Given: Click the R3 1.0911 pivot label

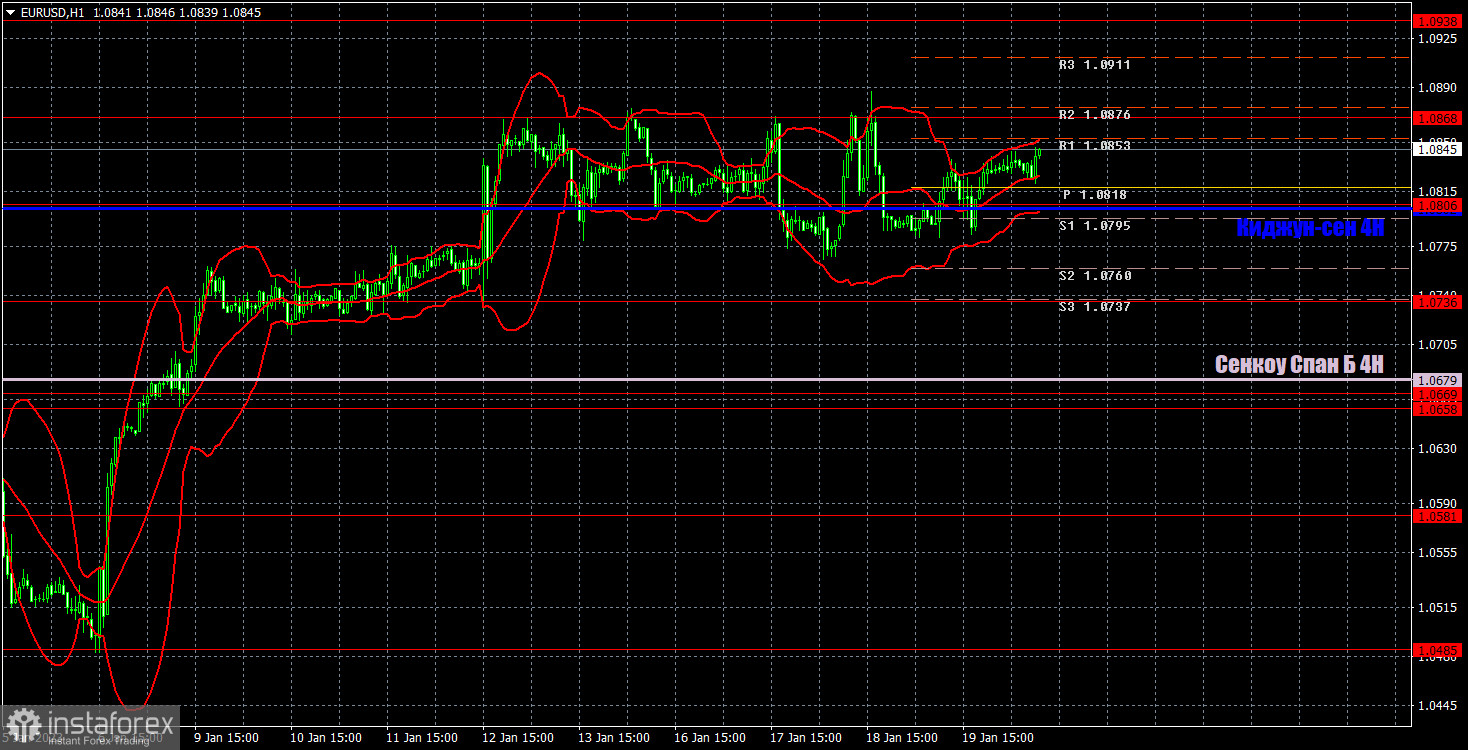Looking at the screenshot, I should [1094, 64].
